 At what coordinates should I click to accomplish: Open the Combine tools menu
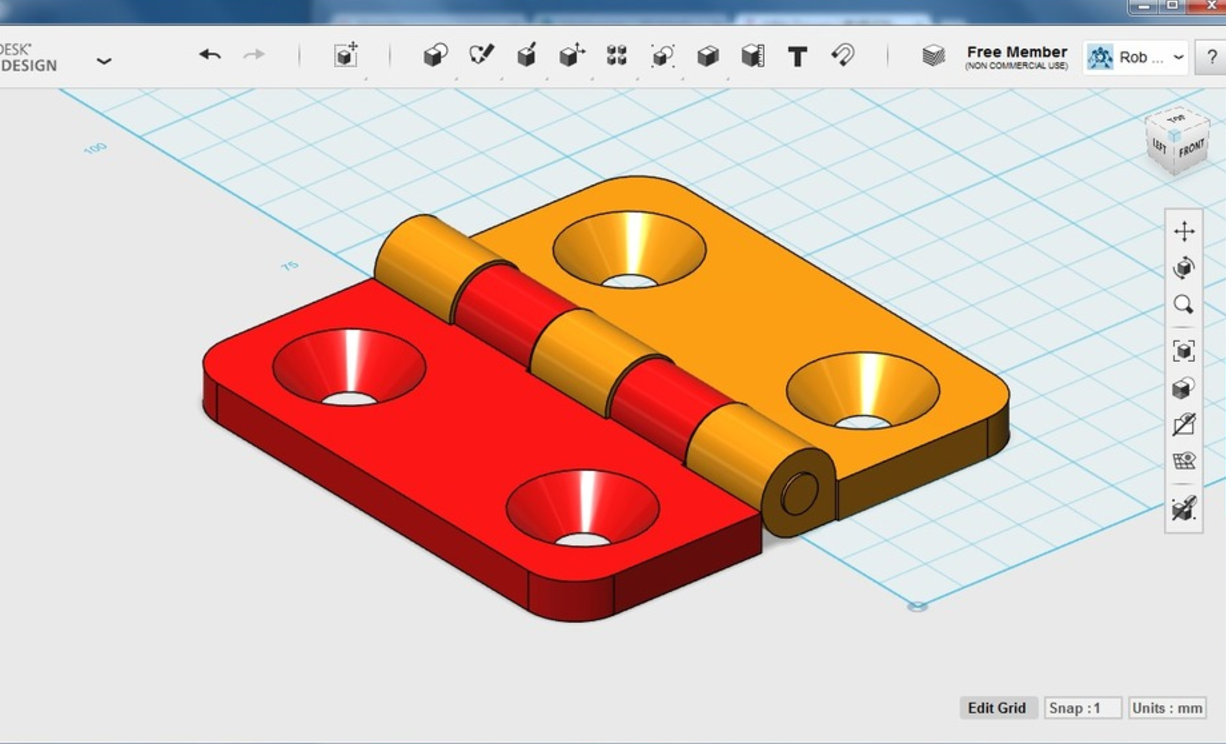point(707,55)
